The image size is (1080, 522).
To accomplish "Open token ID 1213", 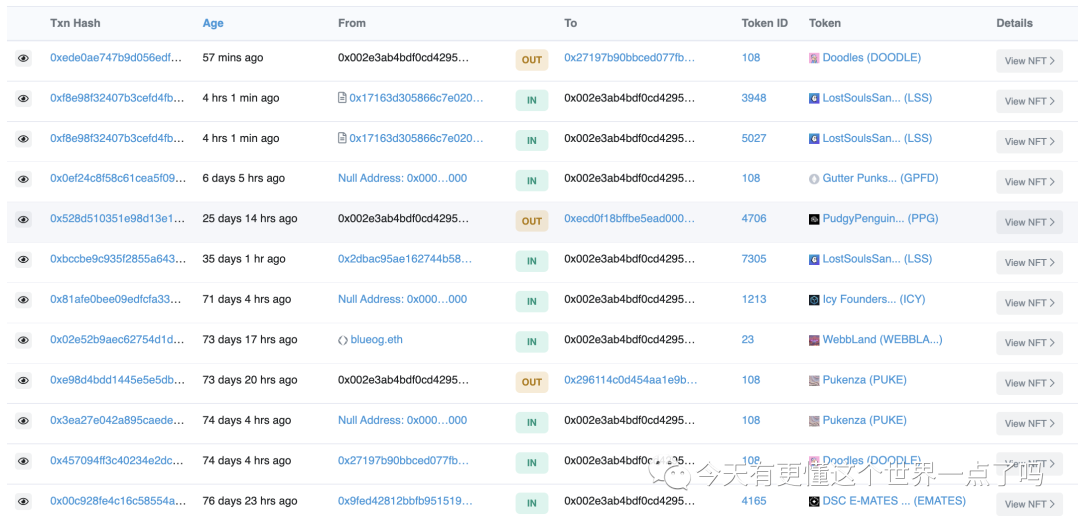I will tap(754, 300).
